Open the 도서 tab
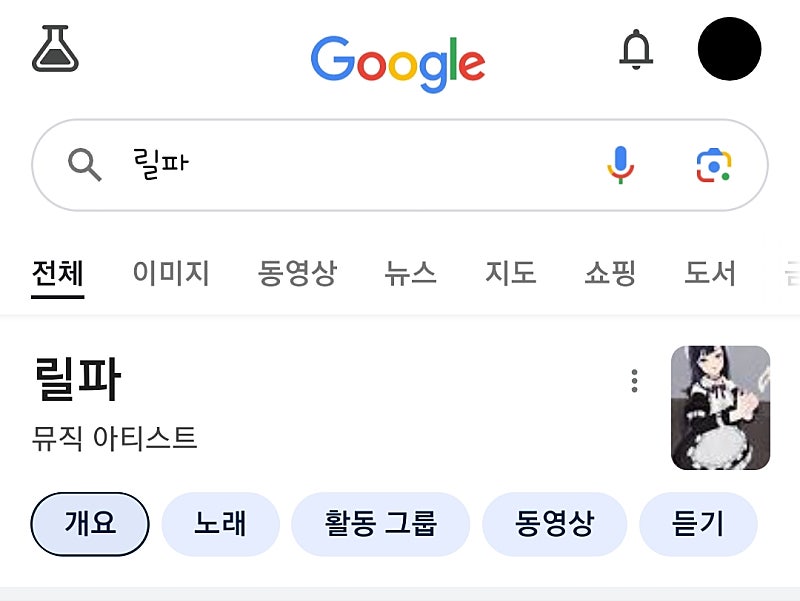800x601 pixels. coord(710,273)
